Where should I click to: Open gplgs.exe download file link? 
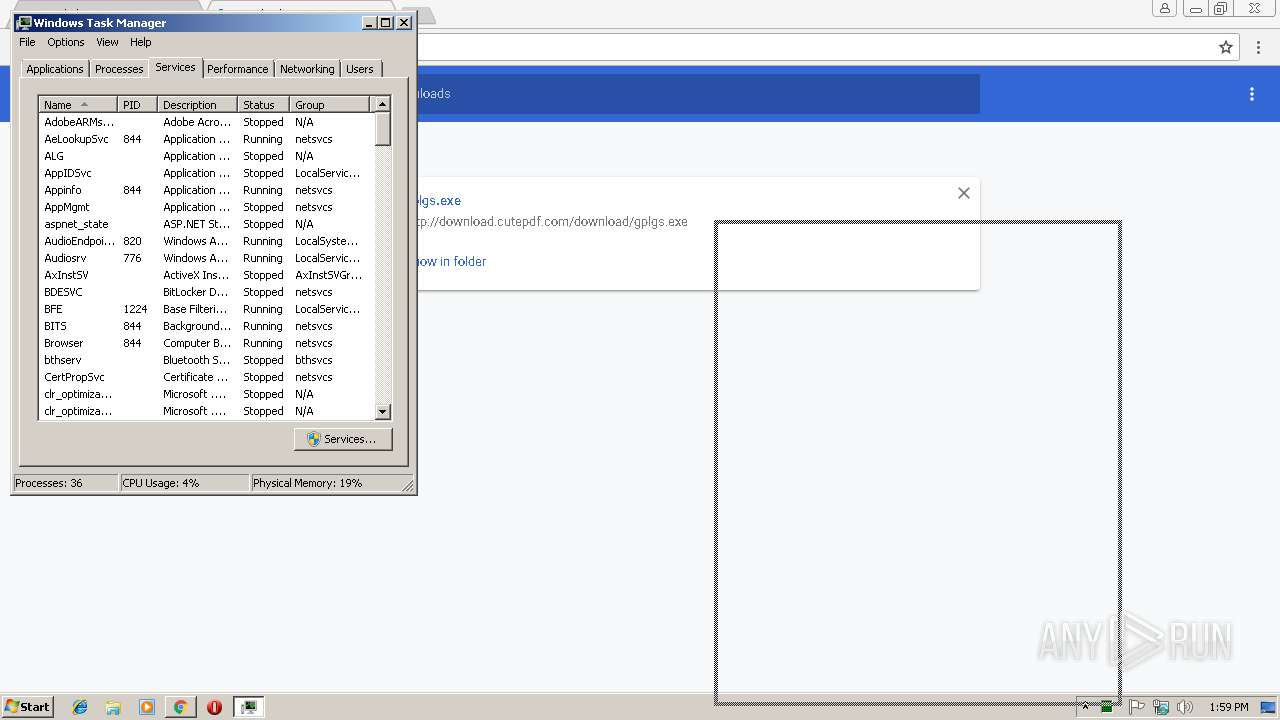tap(439, 201)
